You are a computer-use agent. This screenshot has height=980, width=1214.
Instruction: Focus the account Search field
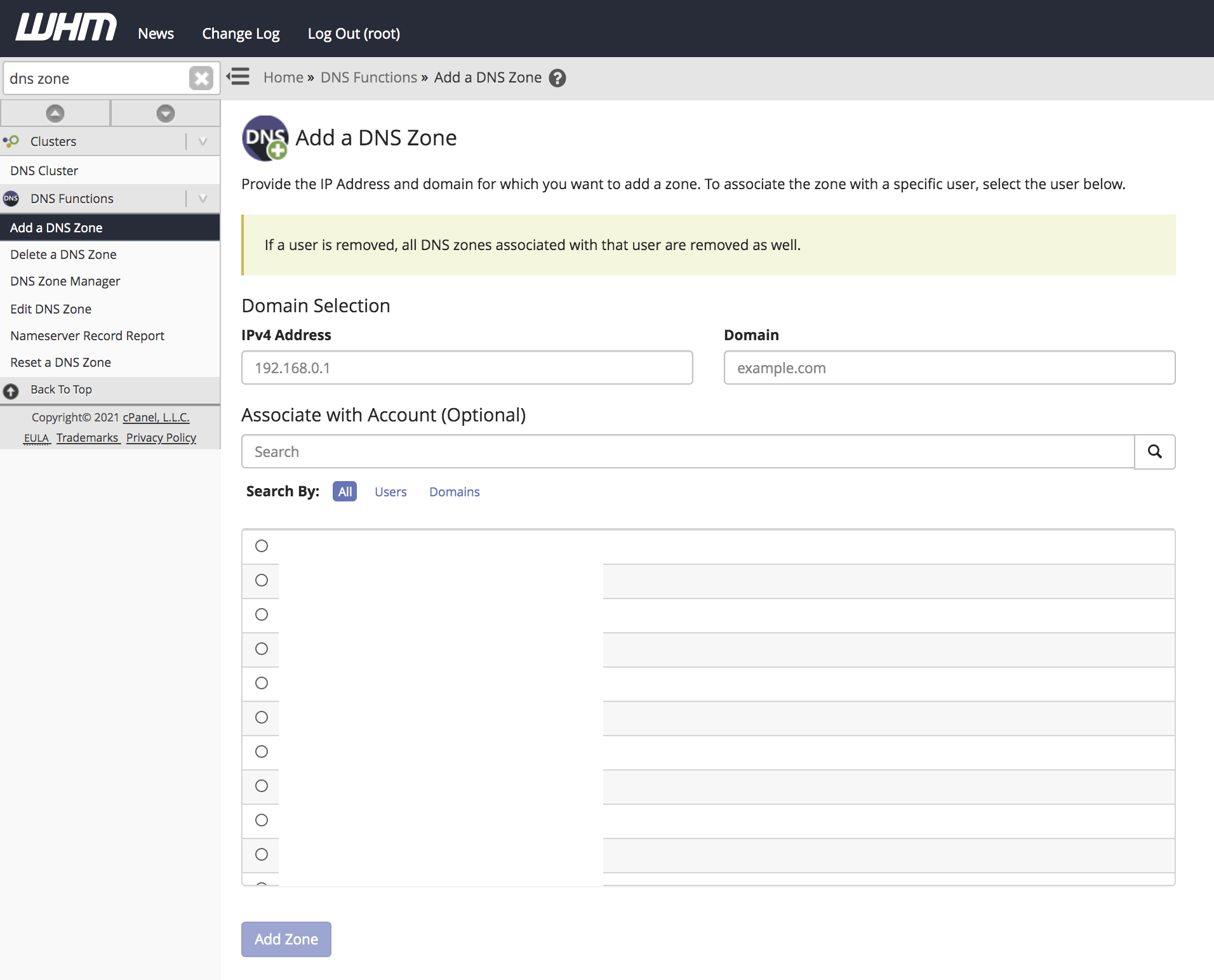pyautogui.click(x=688, y=451)
